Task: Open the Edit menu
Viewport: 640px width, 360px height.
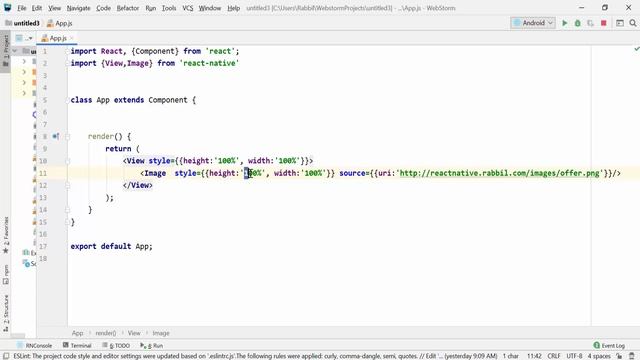Action: [37, 8]
